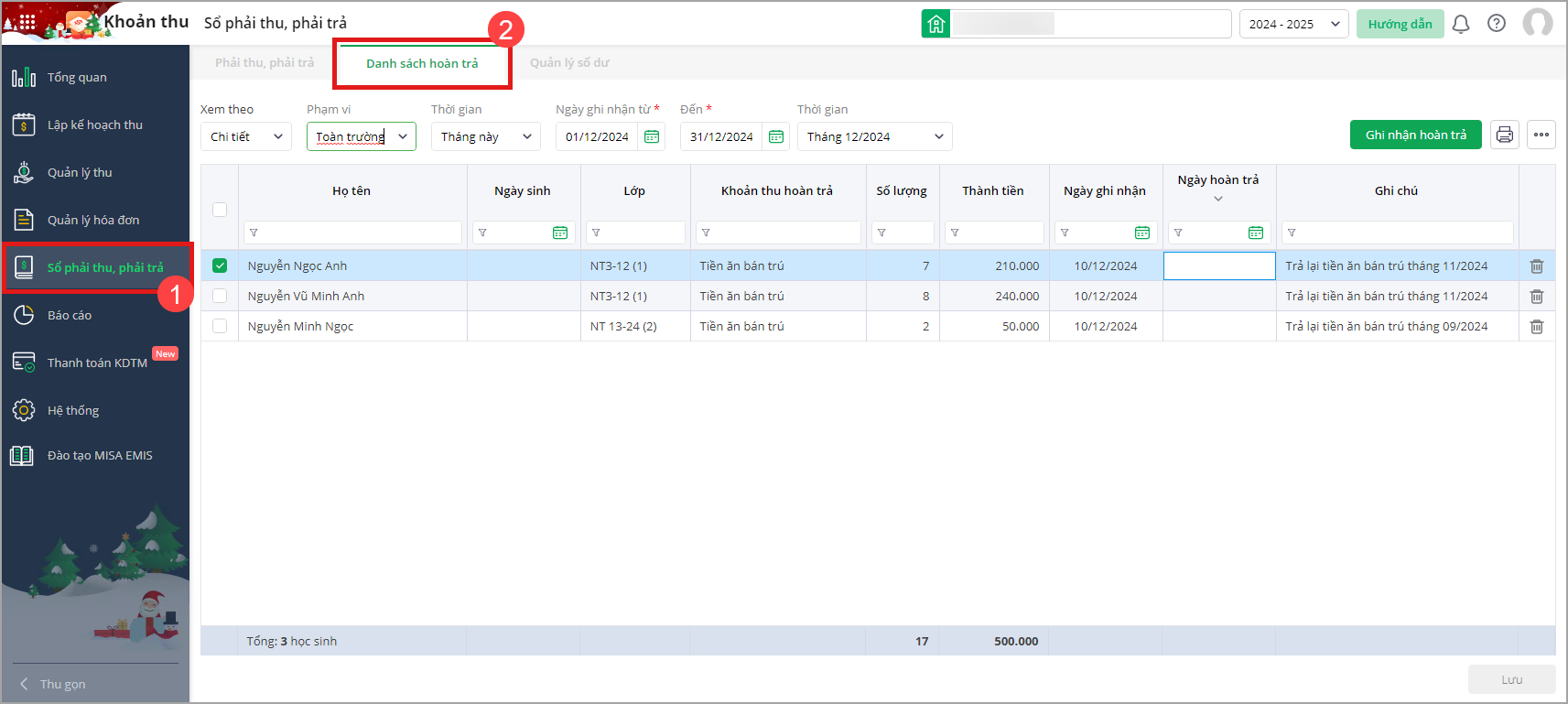Open the 2024 - 2025 school year dropdown
Screen dimensions: 1568x704
tap(1294, 24)
